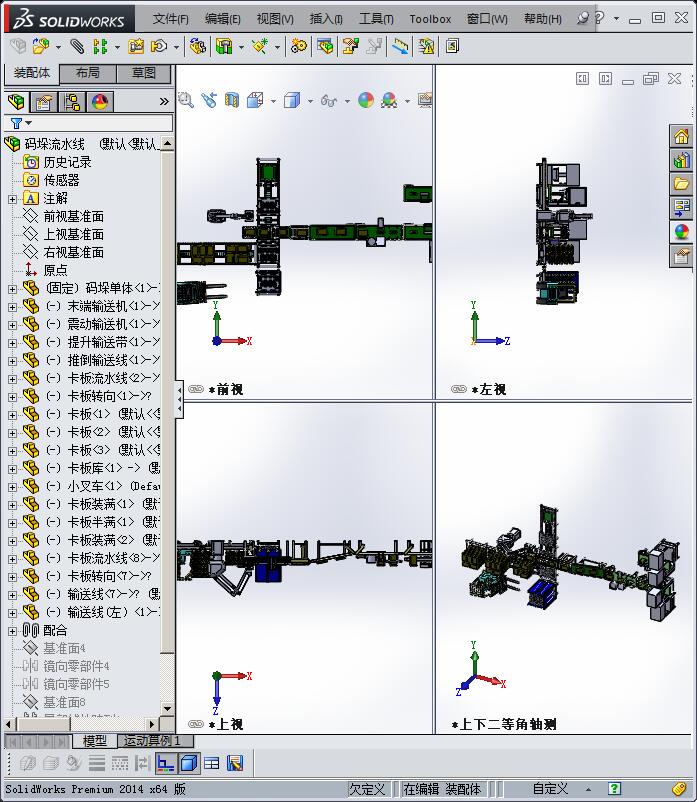Viewport: 697px width, 802px height.
Task: Toggle link views chain icon in 前视 viewport
Action: [x=195, y=389]
